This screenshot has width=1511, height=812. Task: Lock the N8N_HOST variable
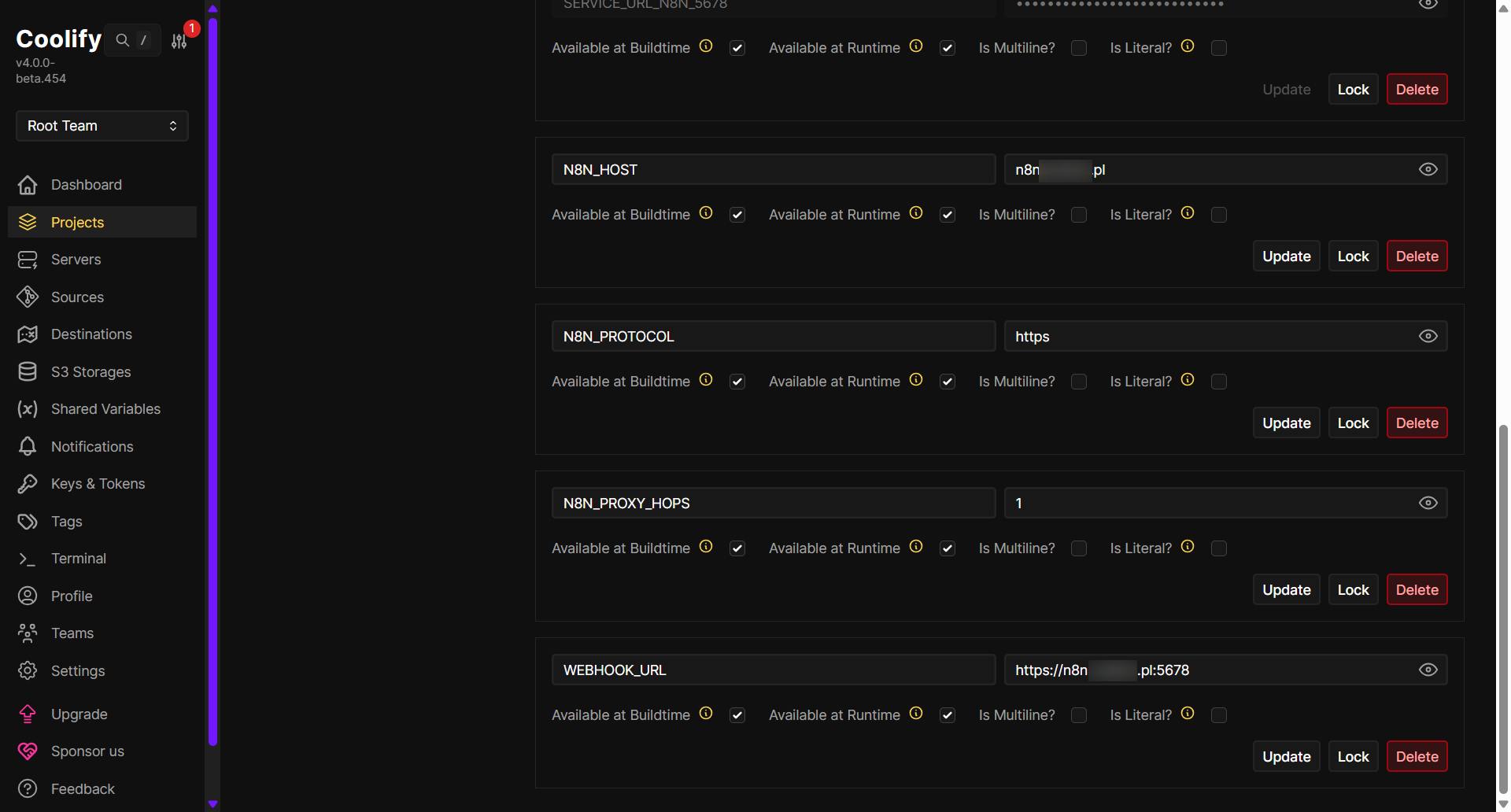click(1354, 257)
